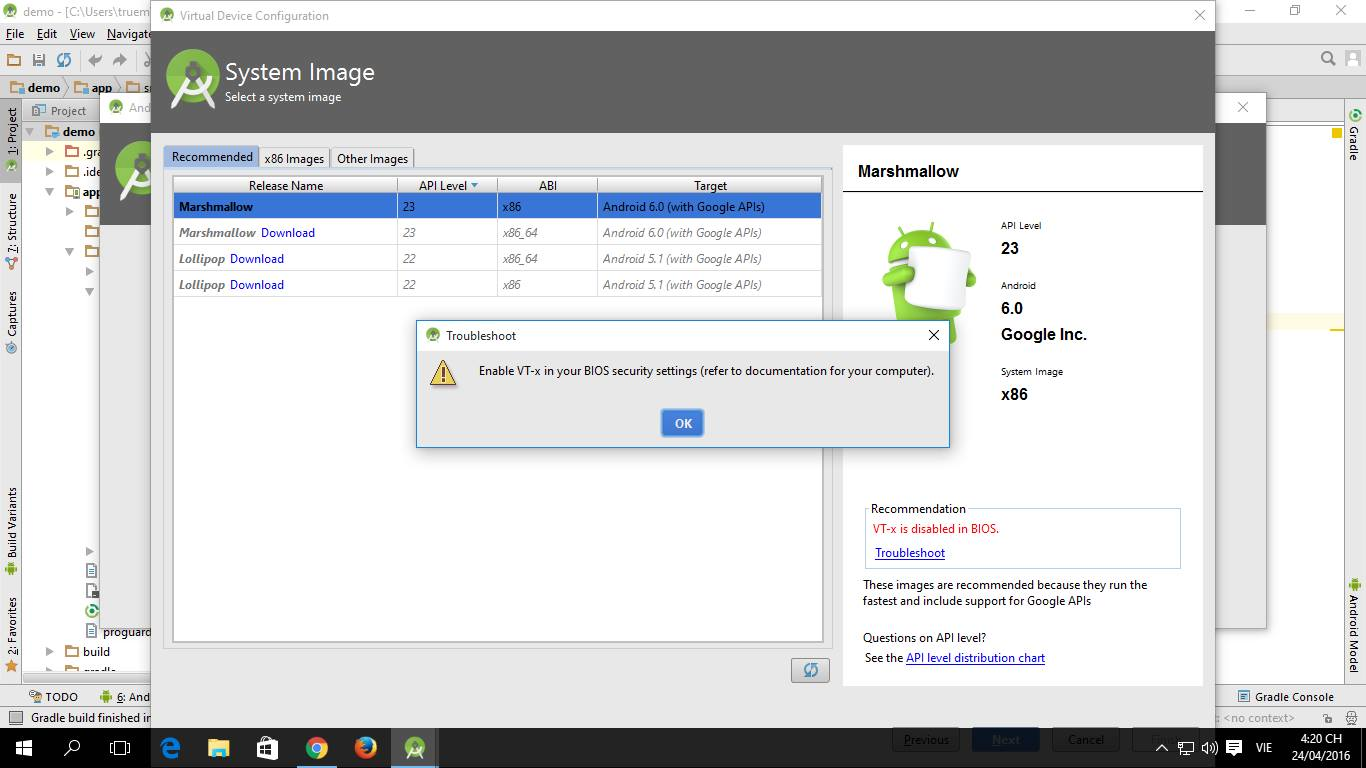Screen dimensions: 1366x768
Task: Open the API level distribution chart link
Action: pyautogui.click(x=975, y=658)
